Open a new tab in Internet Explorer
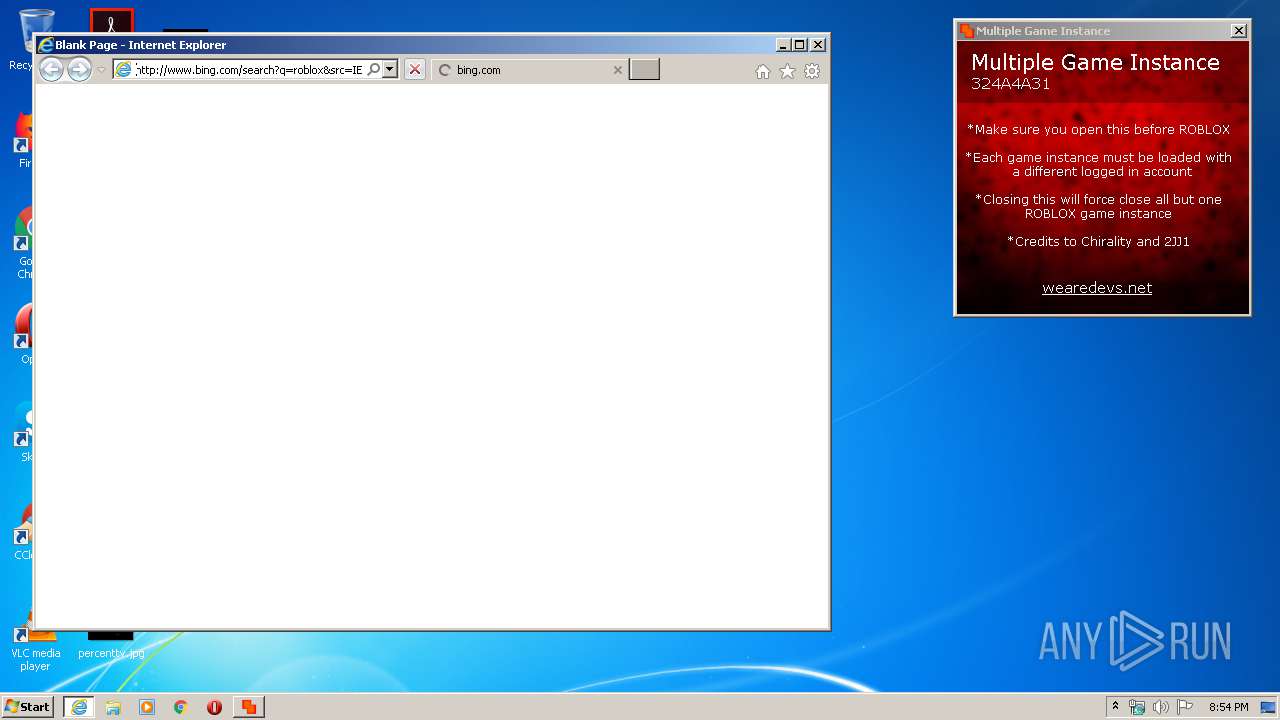 [644, 69]
